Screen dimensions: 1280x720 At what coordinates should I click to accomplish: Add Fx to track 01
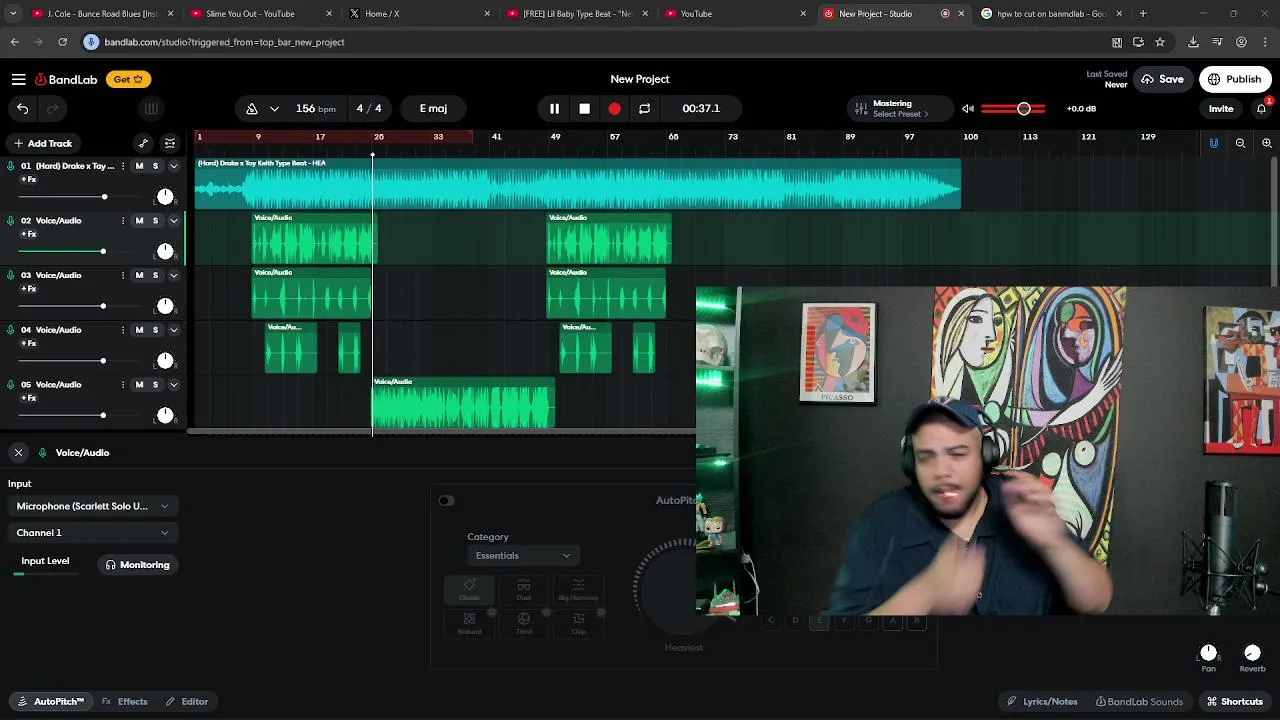pos(29,180)
